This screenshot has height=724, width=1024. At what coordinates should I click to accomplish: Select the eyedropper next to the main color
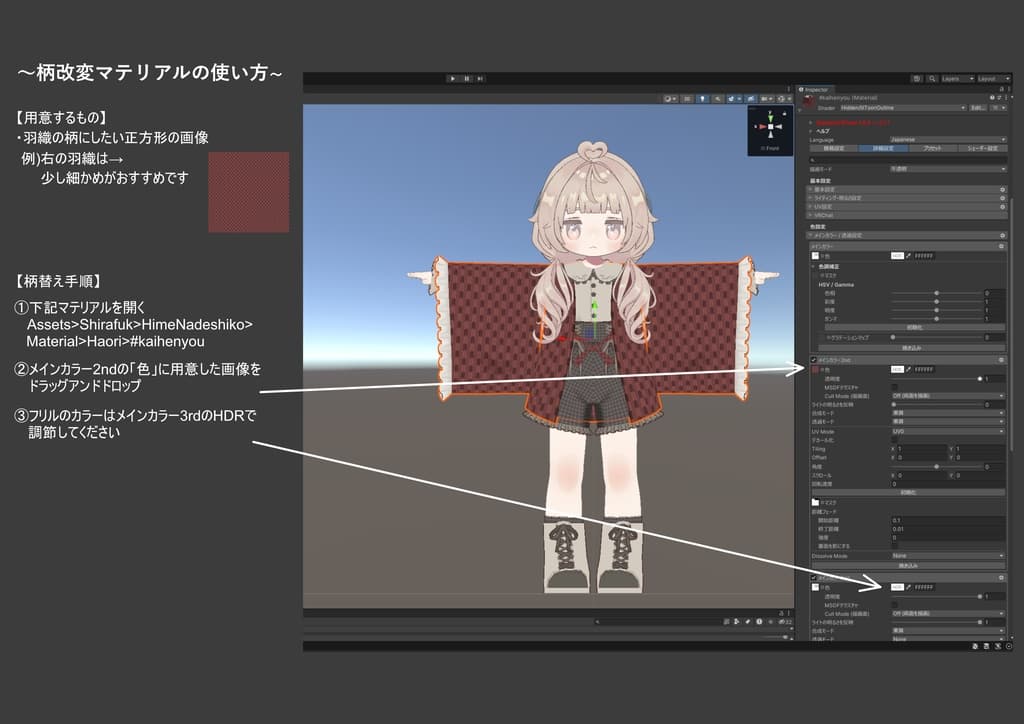coord(909,256)
